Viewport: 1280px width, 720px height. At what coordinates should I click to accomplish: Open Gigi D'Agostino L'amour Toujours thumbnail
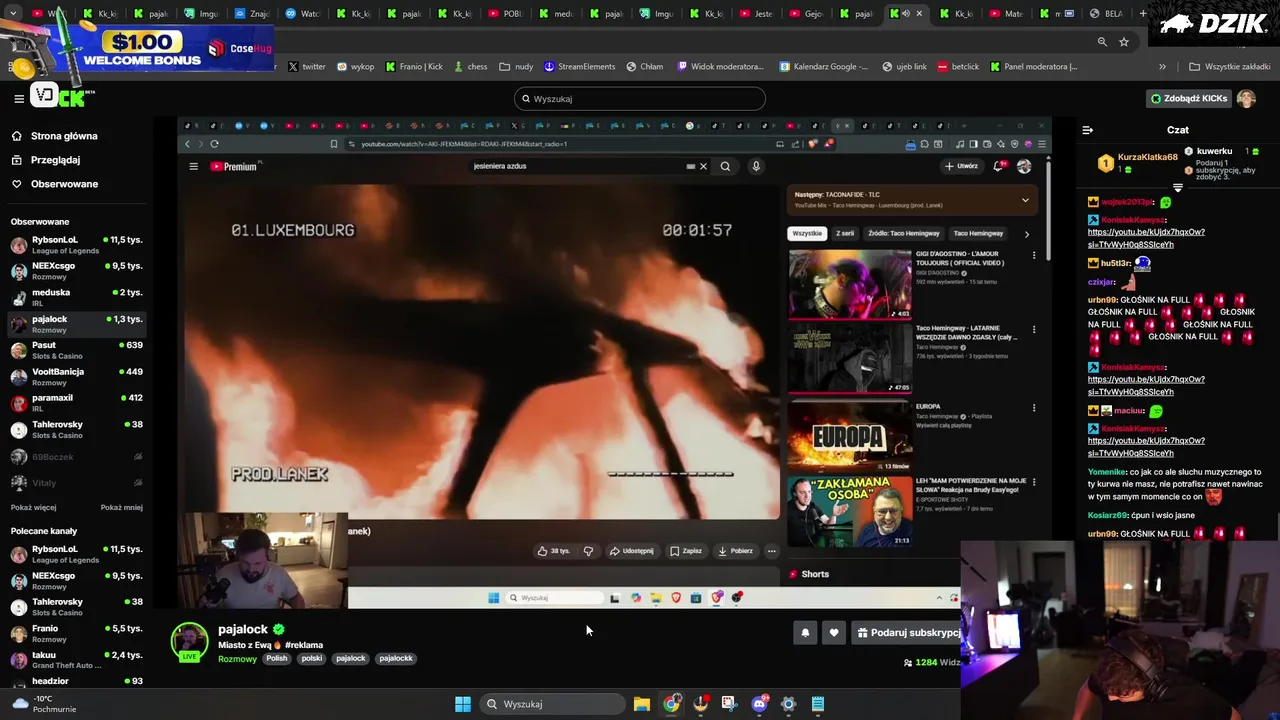point(850,284)
